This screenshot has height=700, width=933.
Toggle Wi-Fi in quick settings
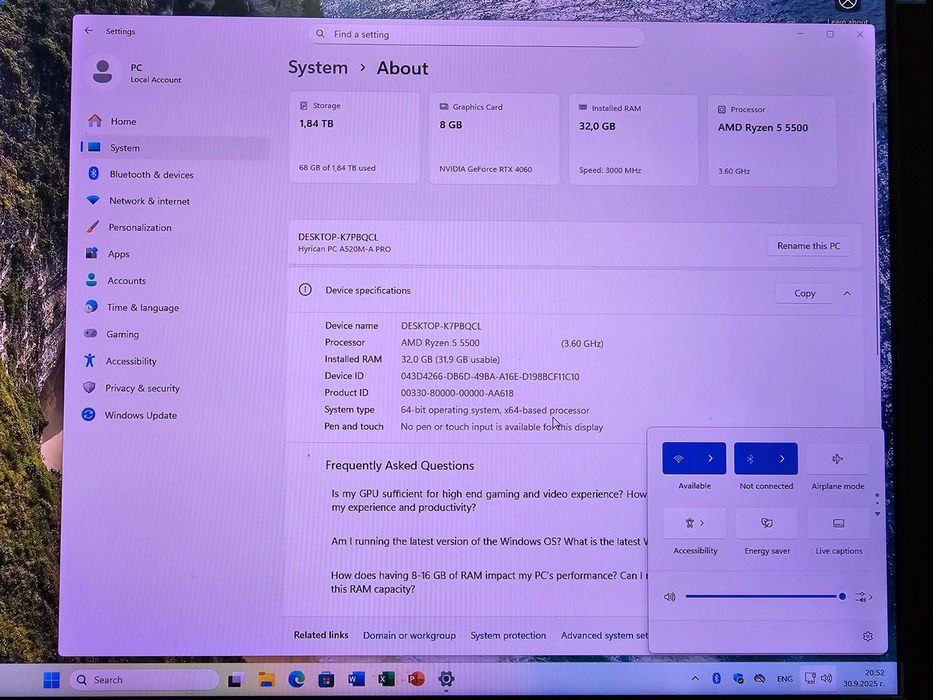pos(678,458)
